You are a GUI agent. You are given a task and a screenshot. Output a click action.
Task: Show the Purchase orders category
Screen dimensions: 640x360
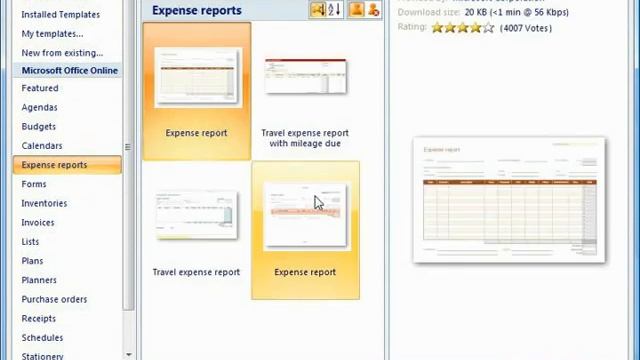54,299
